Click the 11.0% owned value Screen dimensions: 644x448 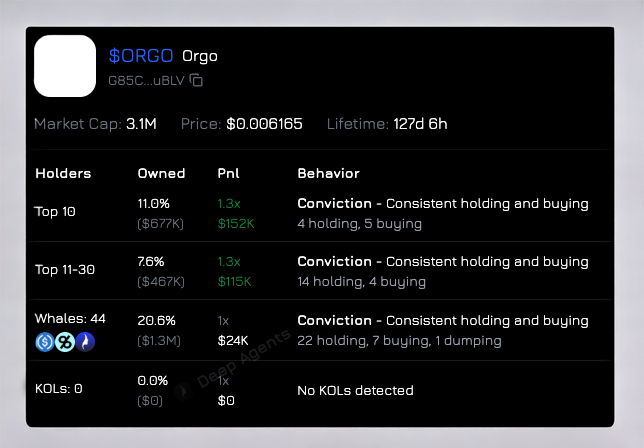(154, 204)
